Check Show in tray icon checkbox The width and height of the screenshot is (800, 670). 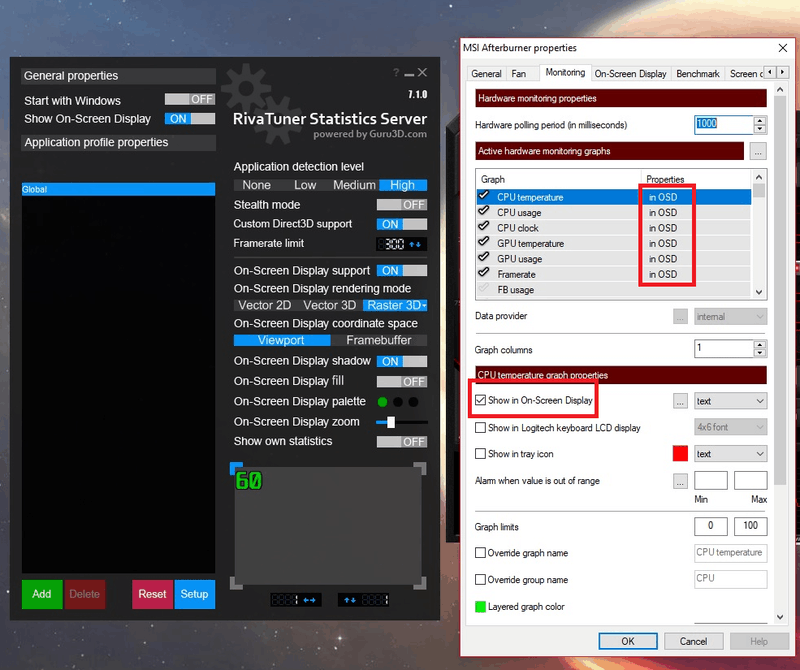coord(480,454)
